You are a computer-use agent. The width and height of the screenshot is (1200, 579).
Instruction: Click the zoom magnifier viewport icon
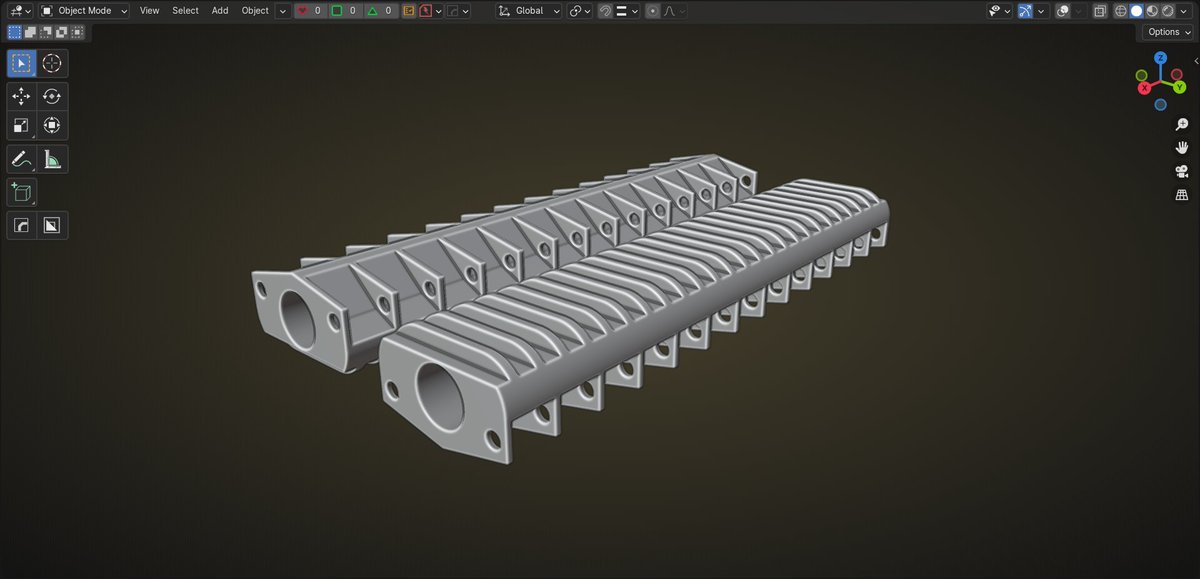point(1181,124)
